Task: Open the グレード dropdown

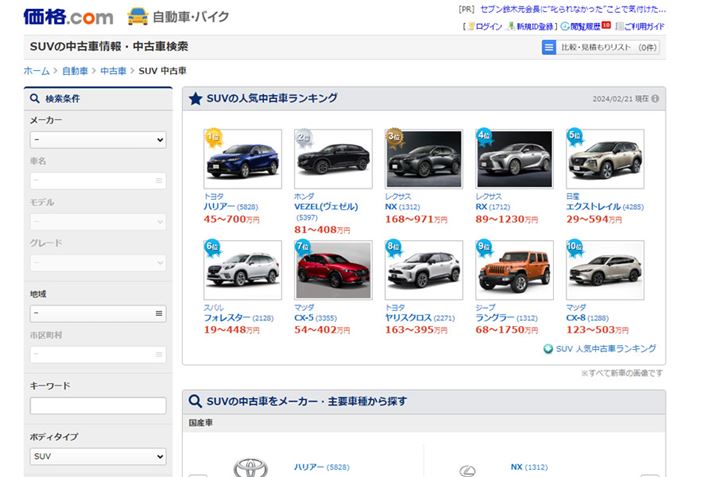Action: (x=98, y=263)
